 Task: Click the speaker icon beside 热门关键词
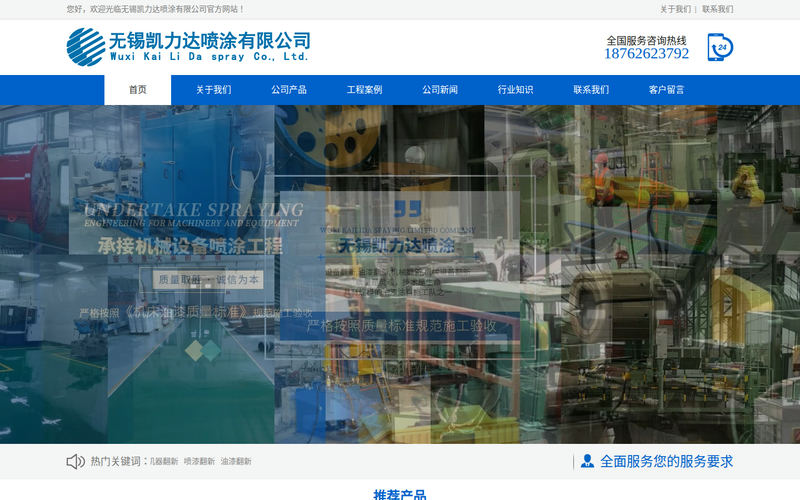point(76,461)
